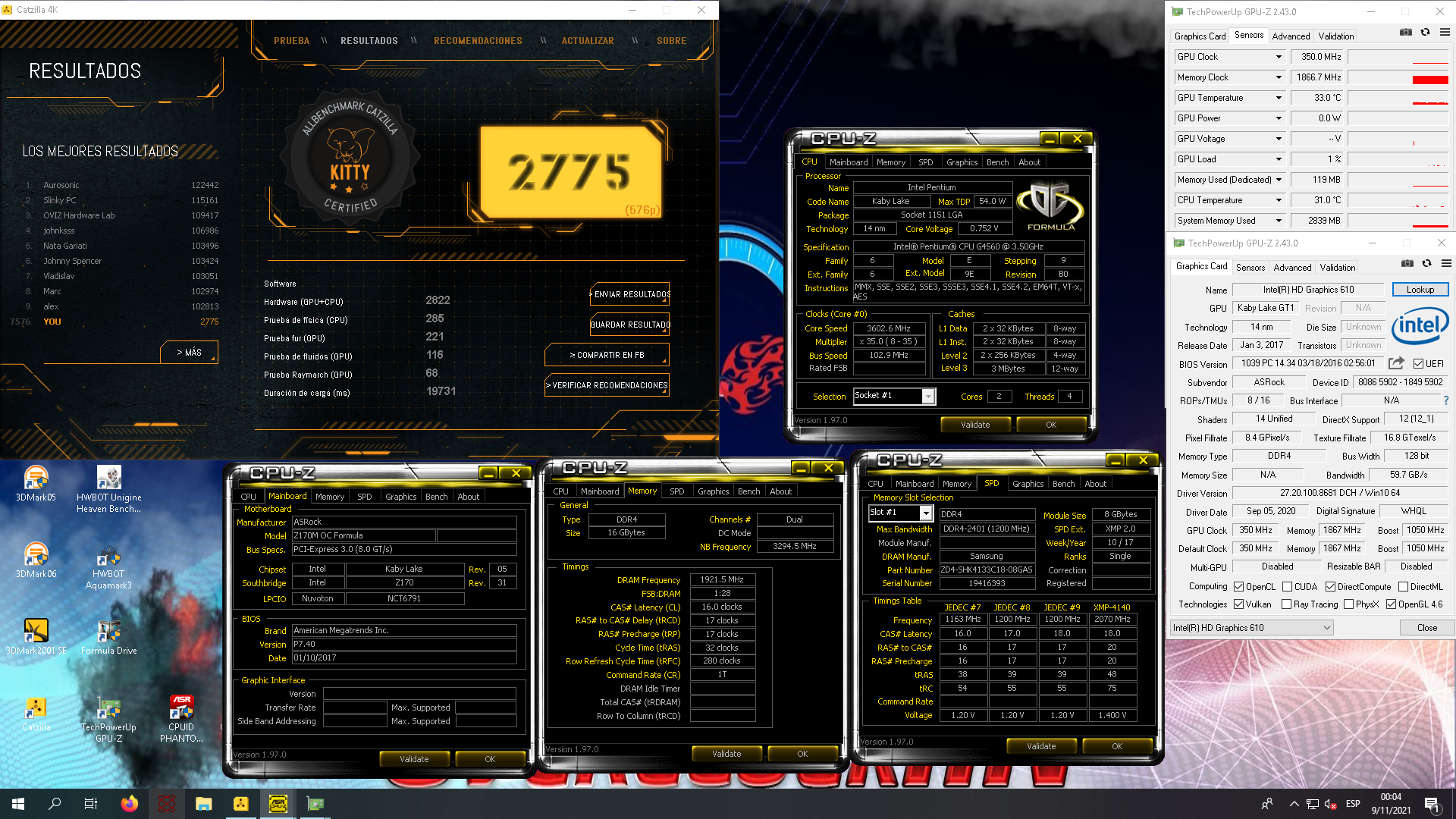
Task: Toggle the Ray Tracing checkbox
Action: click(x=1286, y=604)
